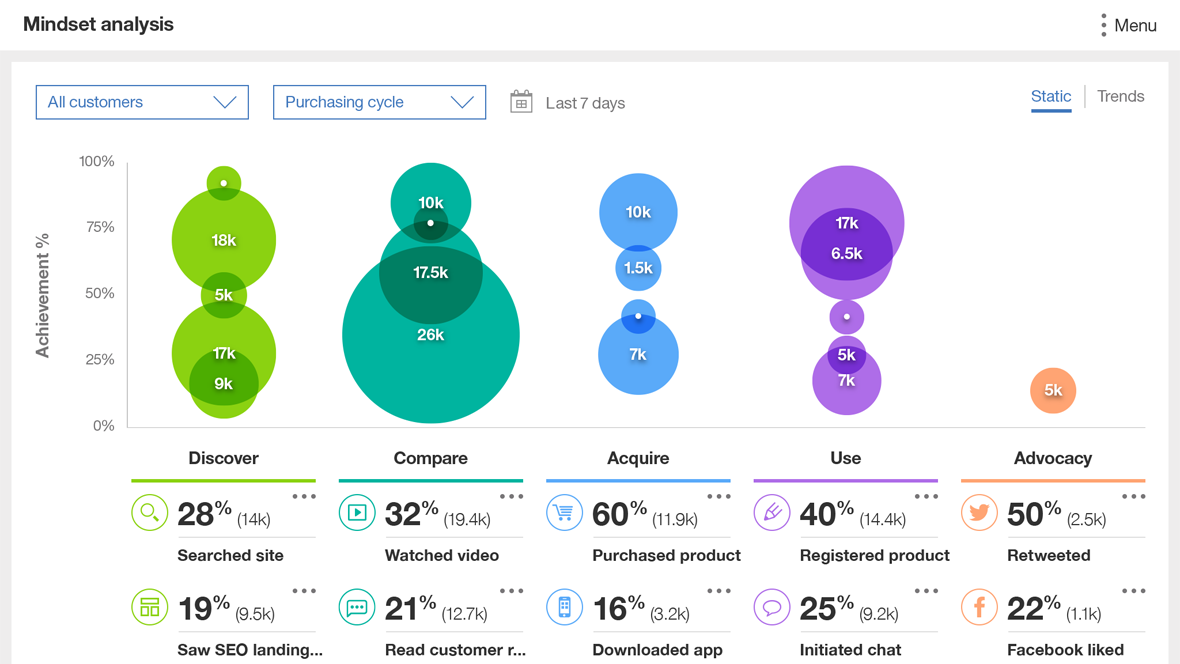Viewport: 1180px width, 664px height.
Task: Click the Registered product pen icon
Action: (x=771, y=513)
